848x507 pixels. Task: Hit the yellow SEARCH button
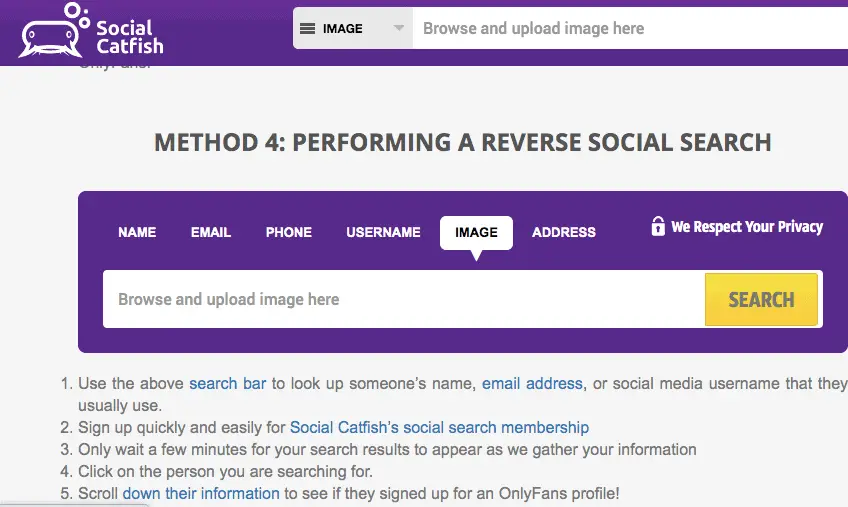click(x=761, y=299)
